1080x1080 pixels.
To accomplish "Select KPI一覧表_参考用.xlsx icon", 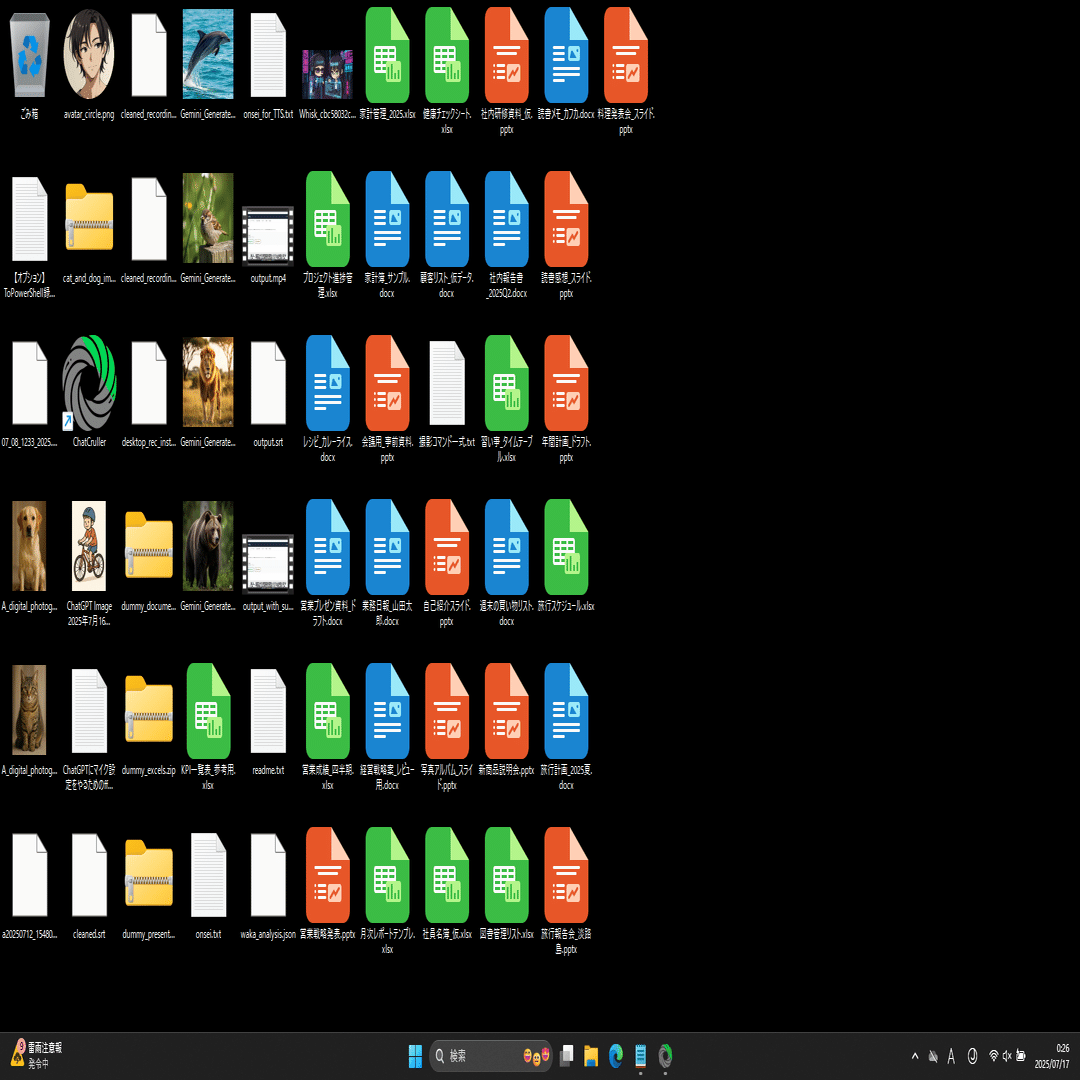I will (209, 711).
